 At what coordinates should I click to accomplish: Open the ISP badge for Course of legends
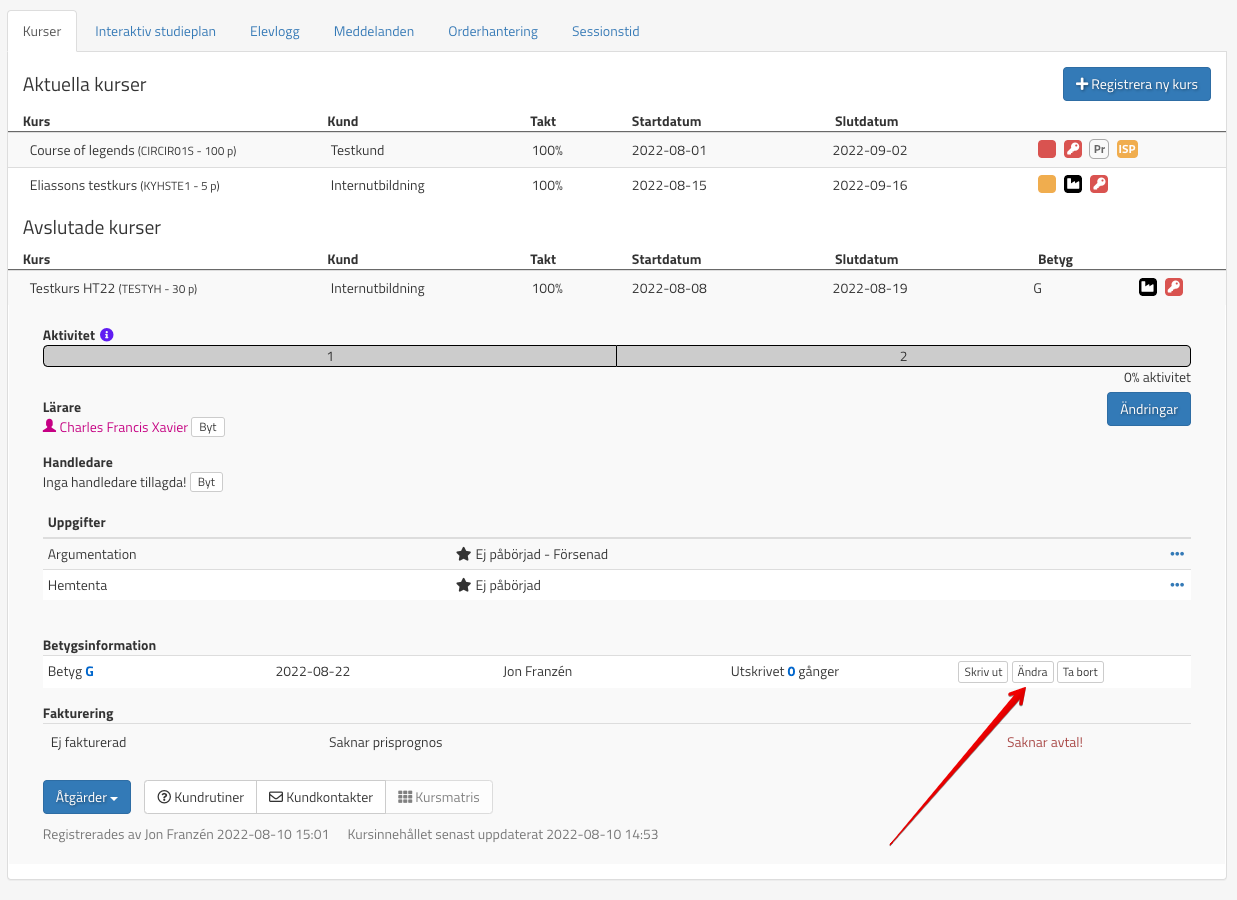coord(1127,150)
